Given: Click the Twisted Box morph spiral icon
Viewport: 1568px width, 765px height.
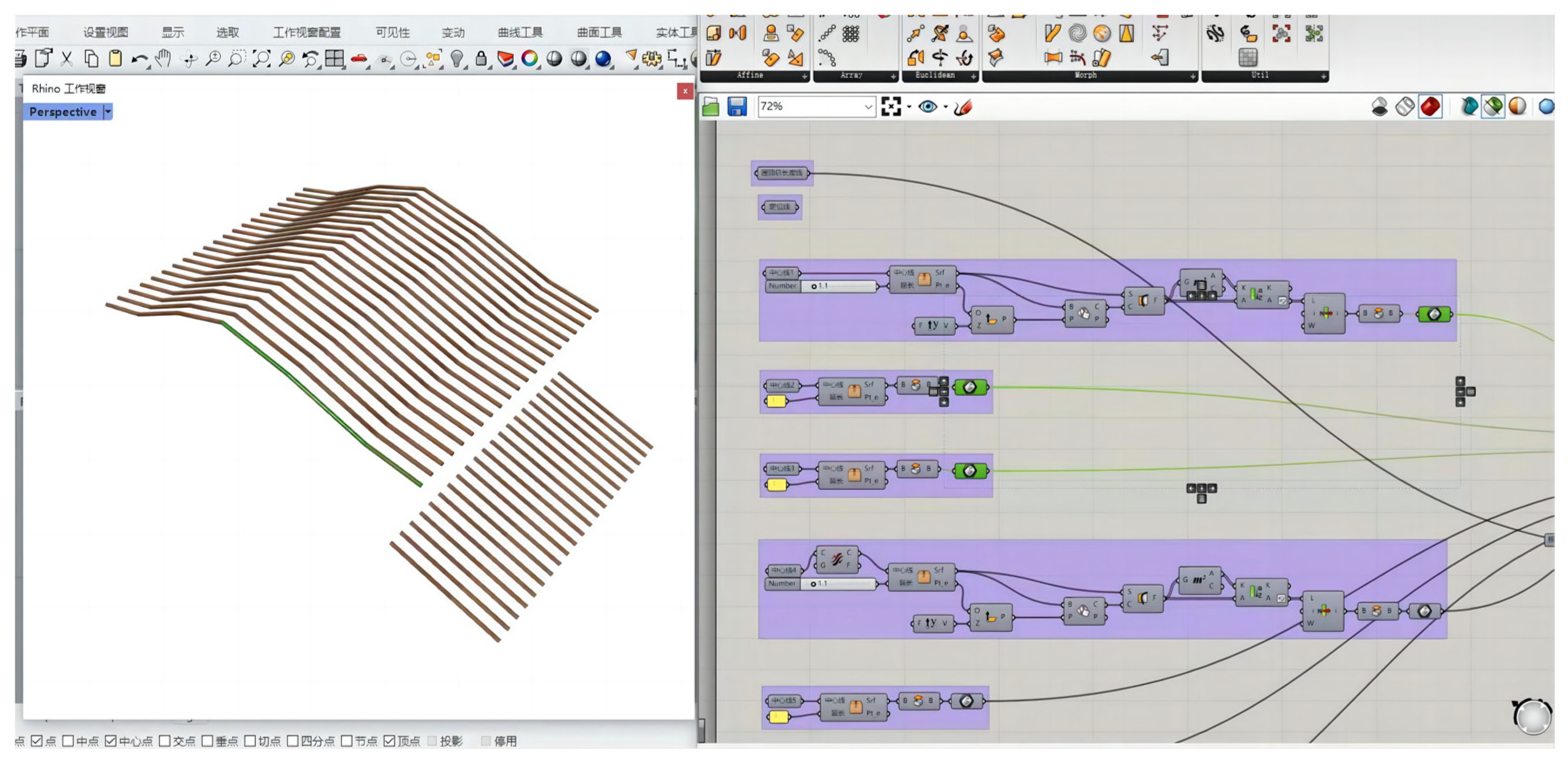Looking at the screenshot, I should click(x=1077, y=33).
